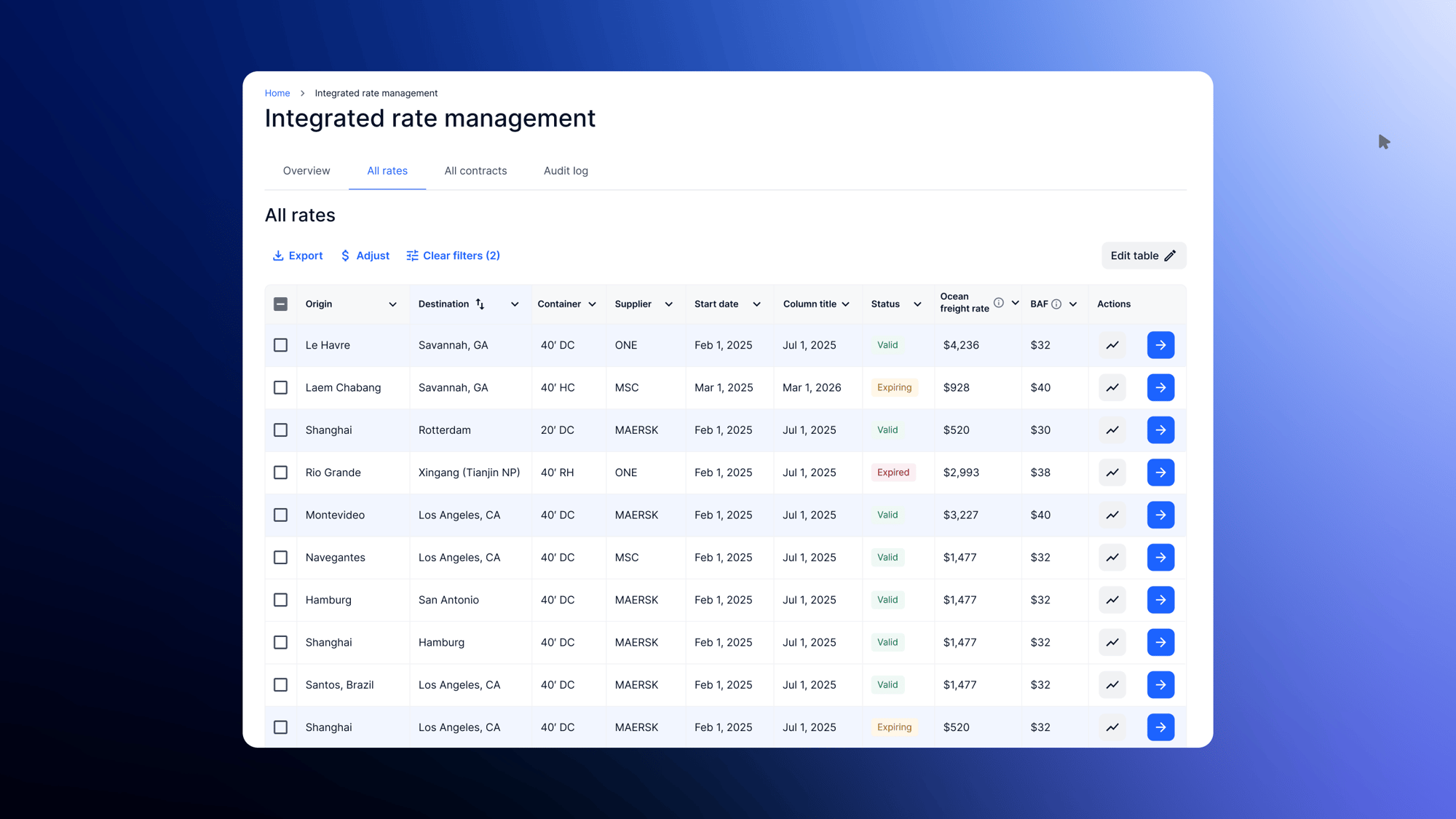
Task: Toggle the select-all header checkbox
Action: tap(280, 304)
